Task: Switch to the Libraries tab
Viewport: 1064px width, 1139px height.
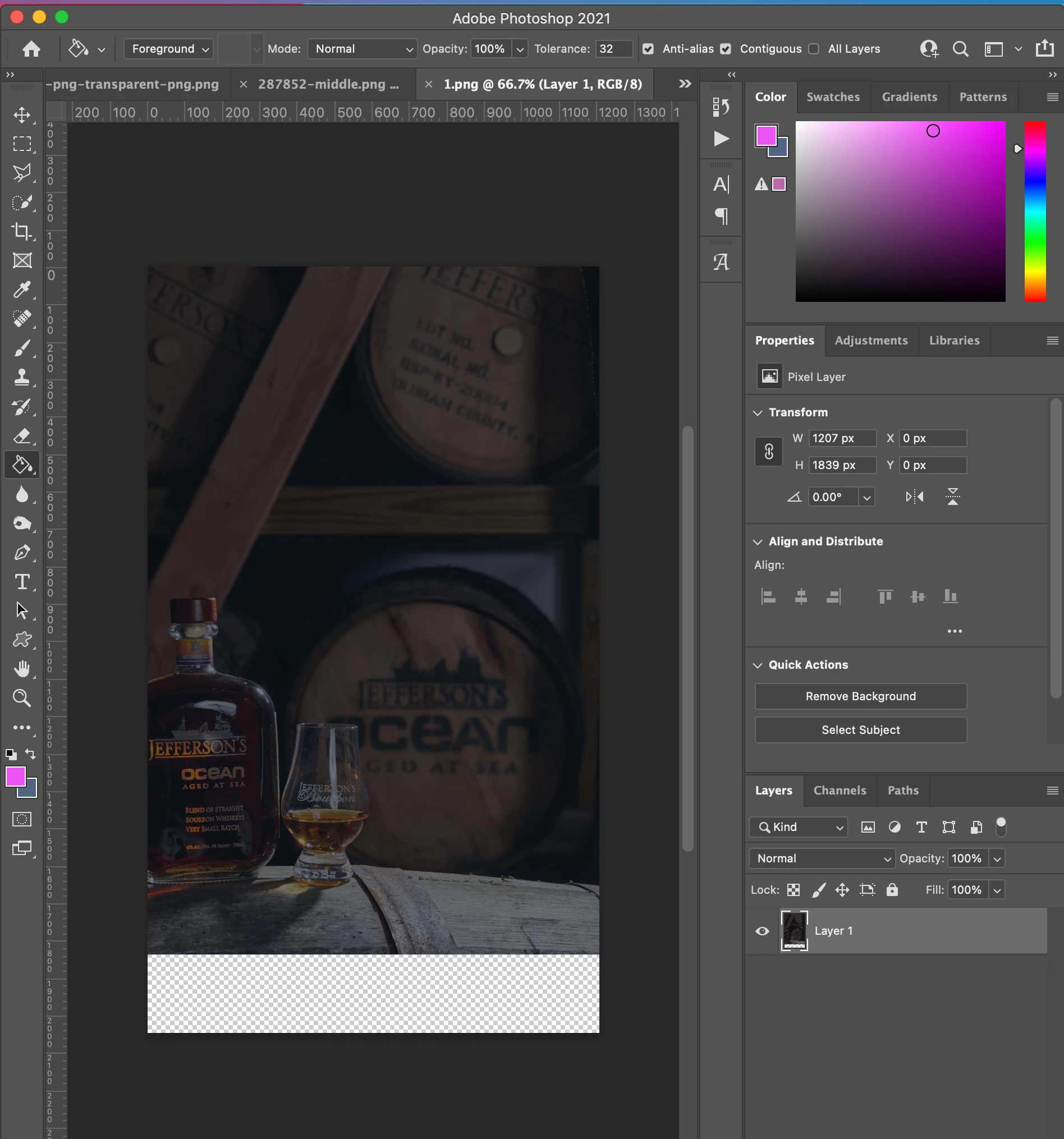Action: click(954, 341)
